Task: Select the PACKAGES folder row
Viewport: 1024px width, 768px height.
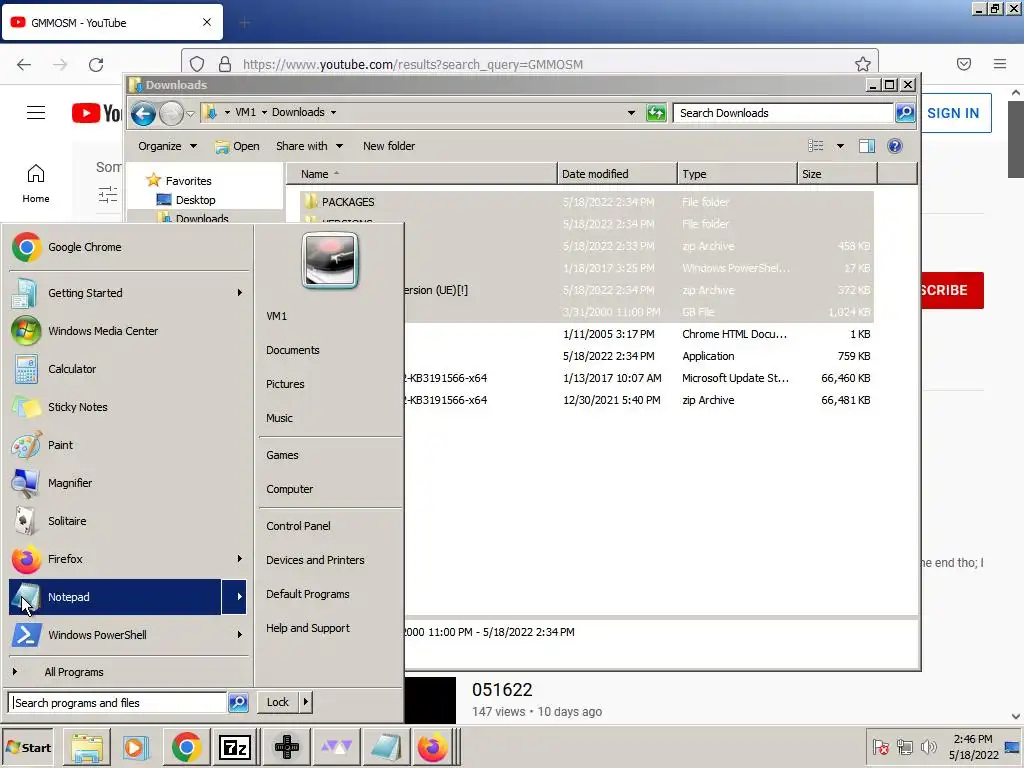Action: (x=586, y=202)
